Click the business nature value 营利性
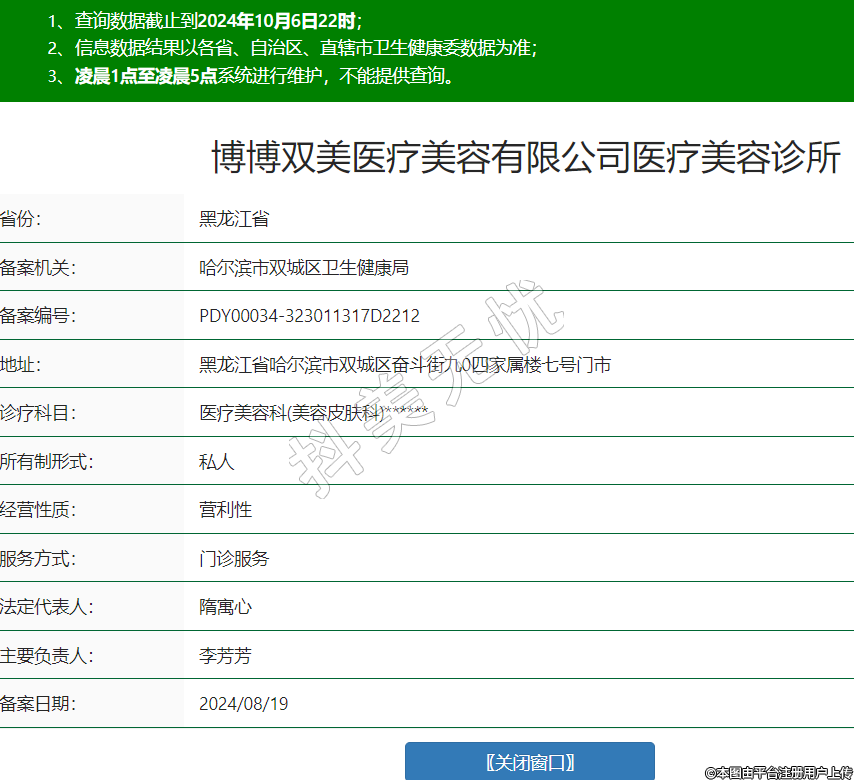 (x=225, y=510)
